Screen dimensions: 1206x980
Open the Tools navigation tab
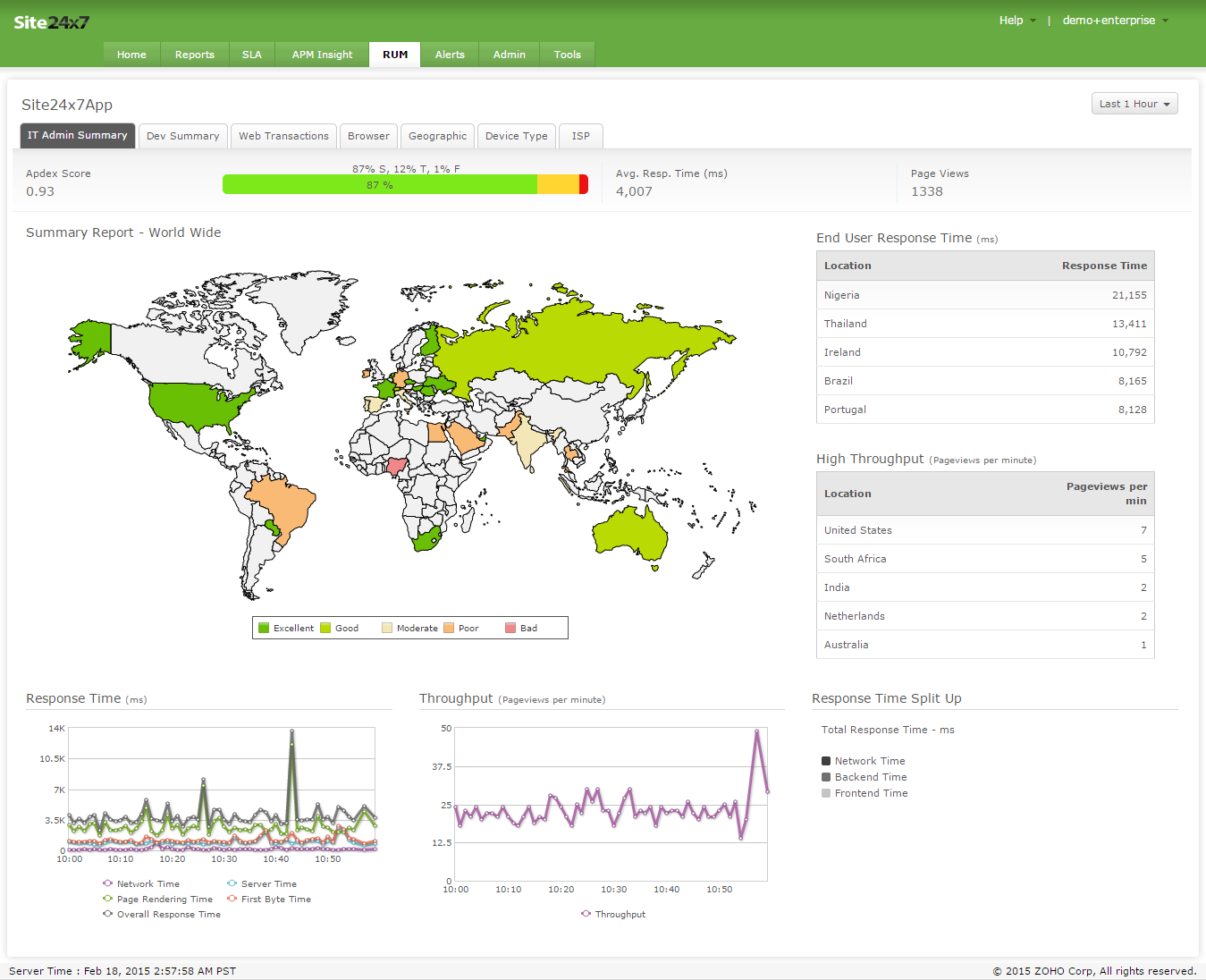pos(568,55)
